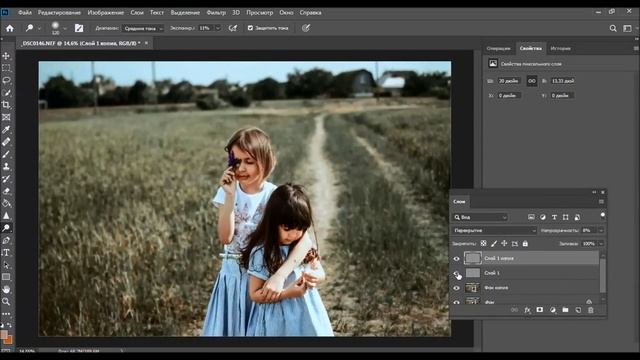Switch to the История tab
This screenshot has height=360, width=640.
(x=560, y=49)
